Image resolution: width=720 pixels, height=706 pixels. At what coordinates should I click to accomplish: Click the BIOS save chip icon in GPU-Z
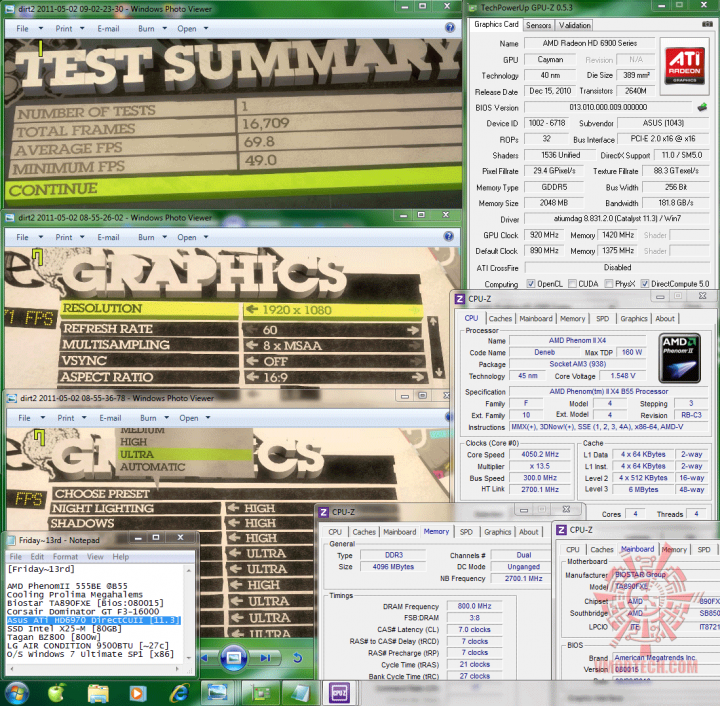(x=702, y=107)
